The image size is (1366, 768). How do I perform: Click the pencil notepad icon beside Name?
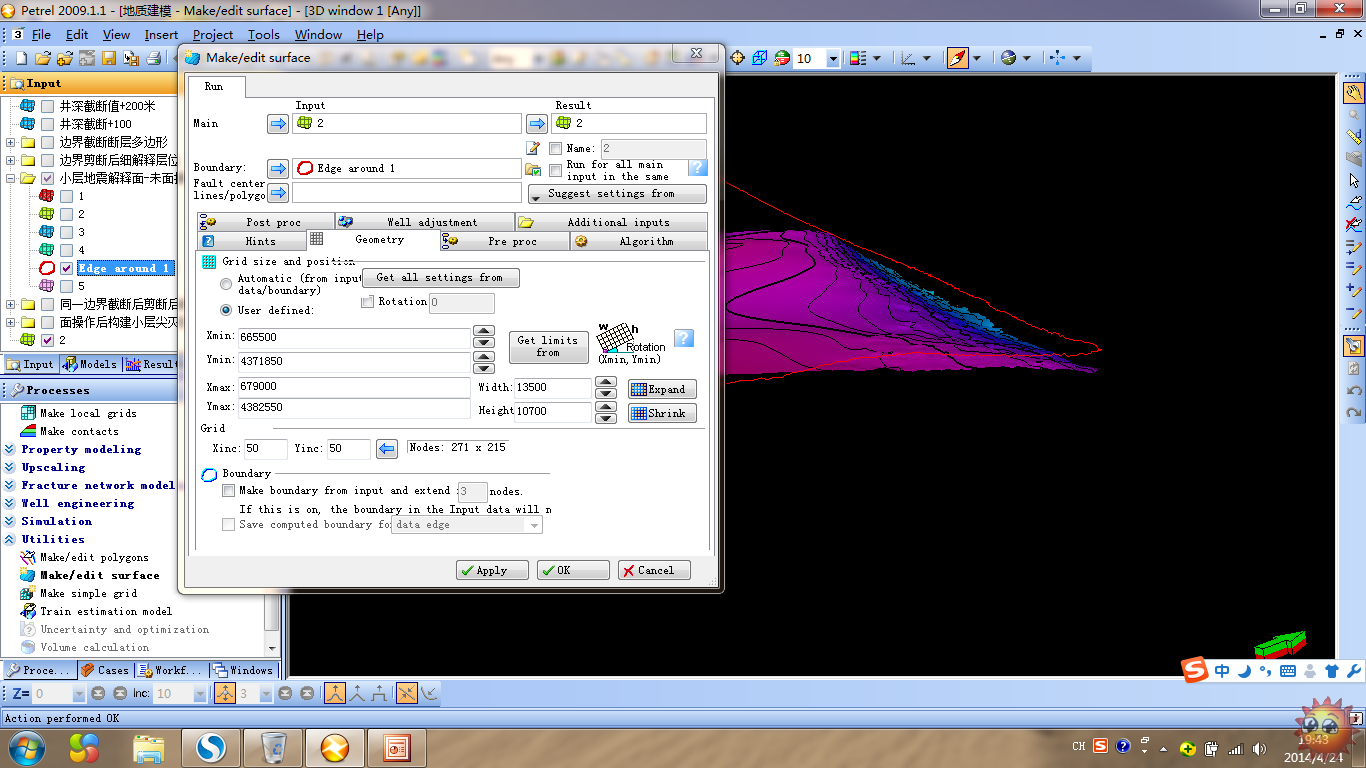click(x=534, y=148)
